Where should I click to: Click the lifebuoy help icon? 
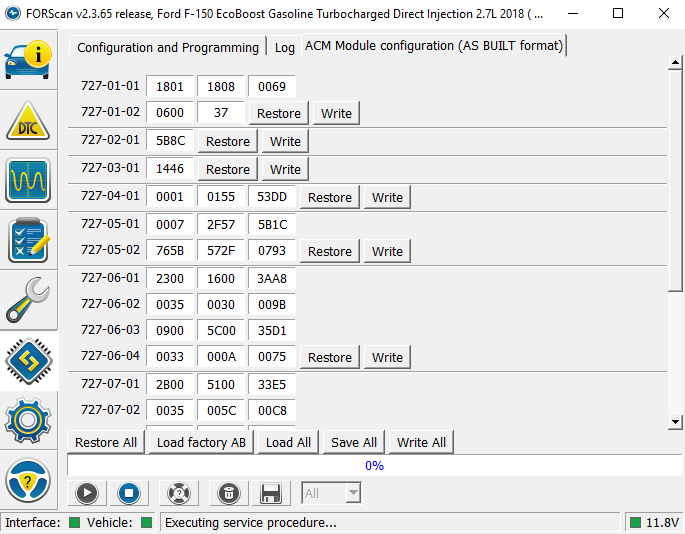point(179,493)
